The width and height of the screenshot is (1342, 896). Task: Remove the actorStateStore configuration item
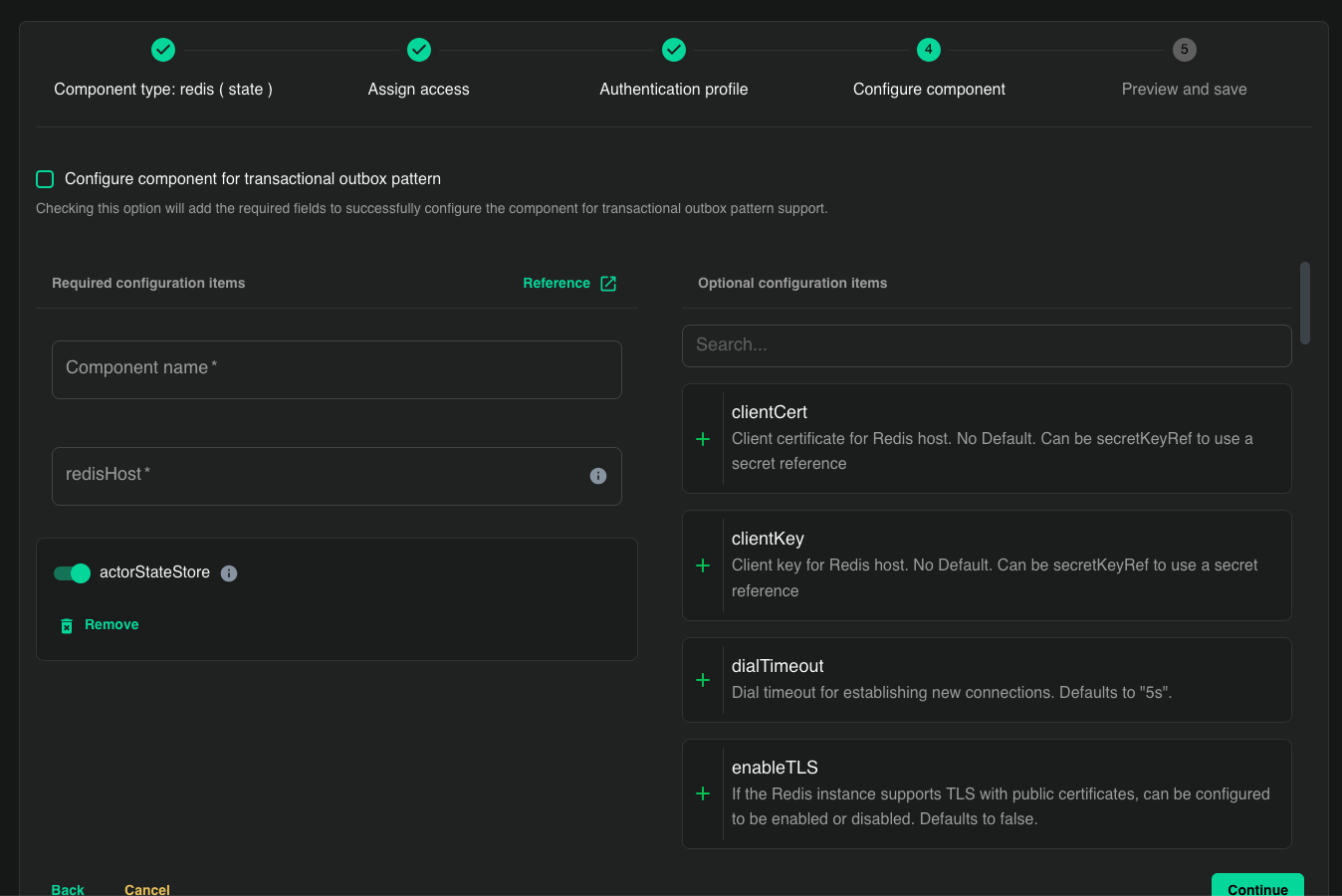point(100,625)
